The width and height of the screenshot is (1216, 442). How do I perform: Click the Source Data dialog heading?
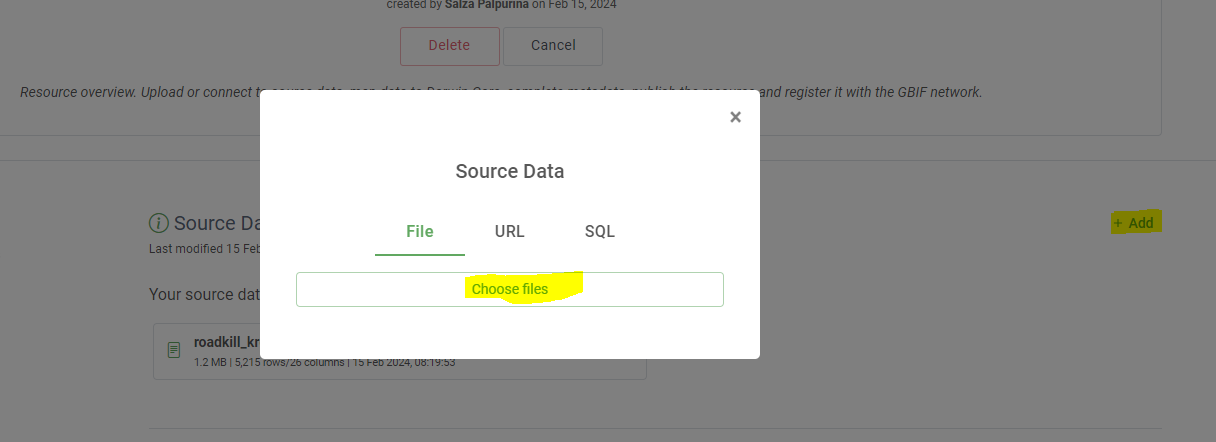[x=510, y=171]
